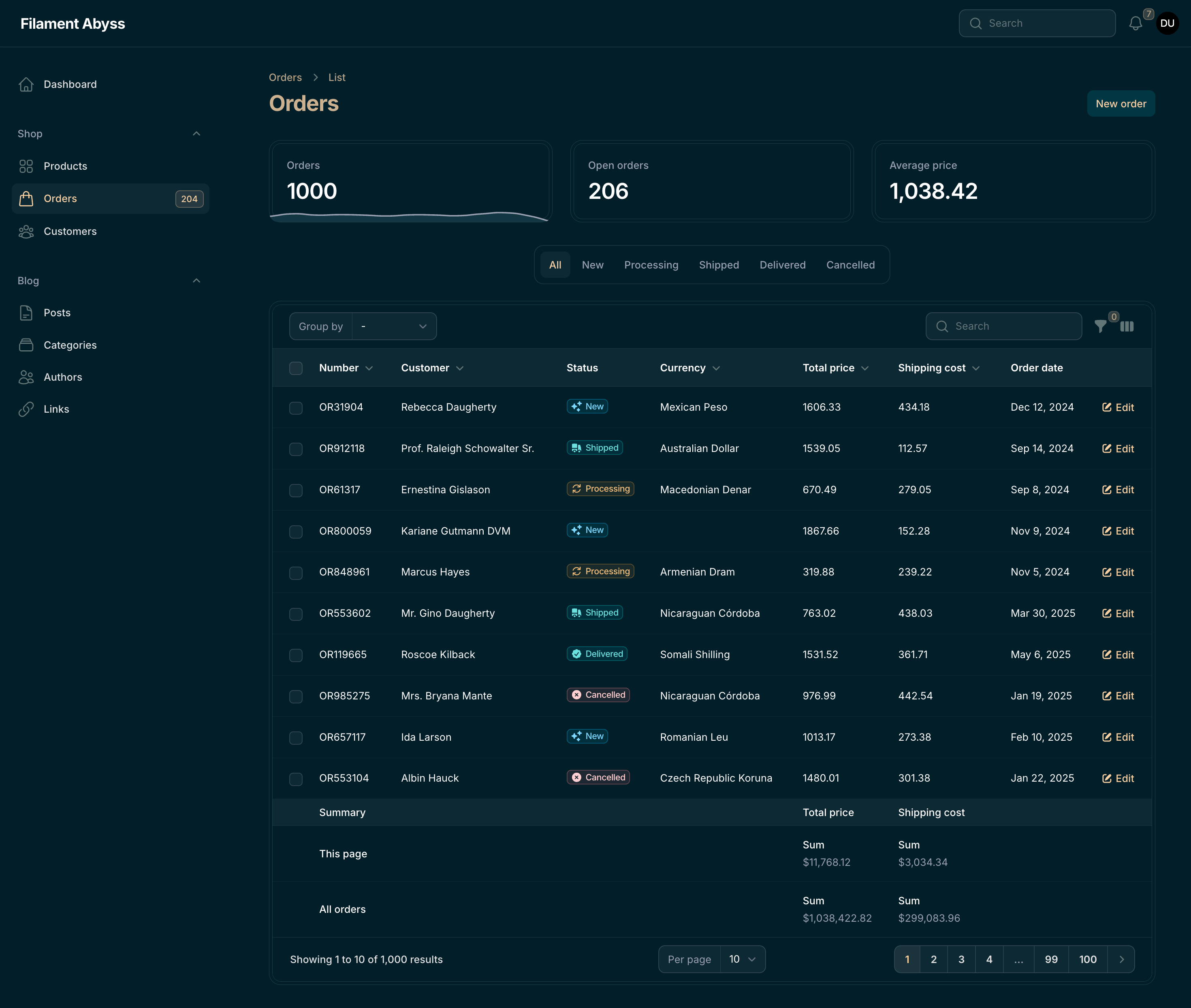Open the Dashboard home icon

(26, 84)
